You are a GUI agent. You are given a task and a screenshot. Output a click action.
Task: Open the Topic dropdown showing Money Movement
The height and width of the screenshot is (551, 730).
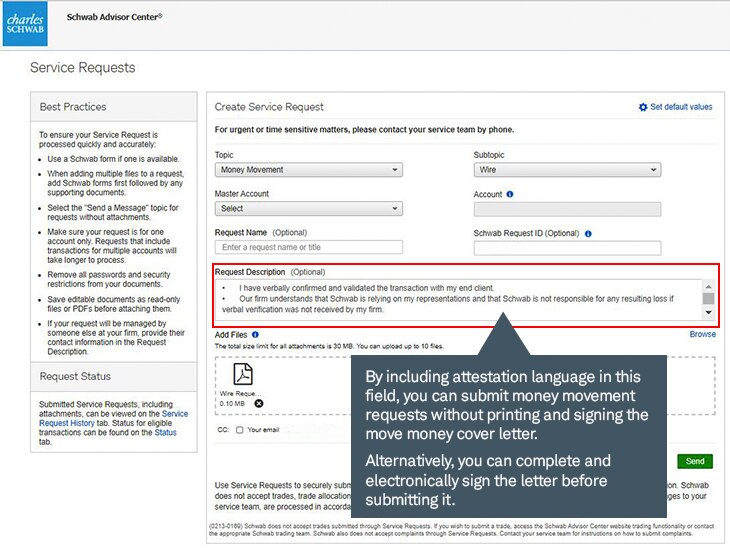pos(309,170)
